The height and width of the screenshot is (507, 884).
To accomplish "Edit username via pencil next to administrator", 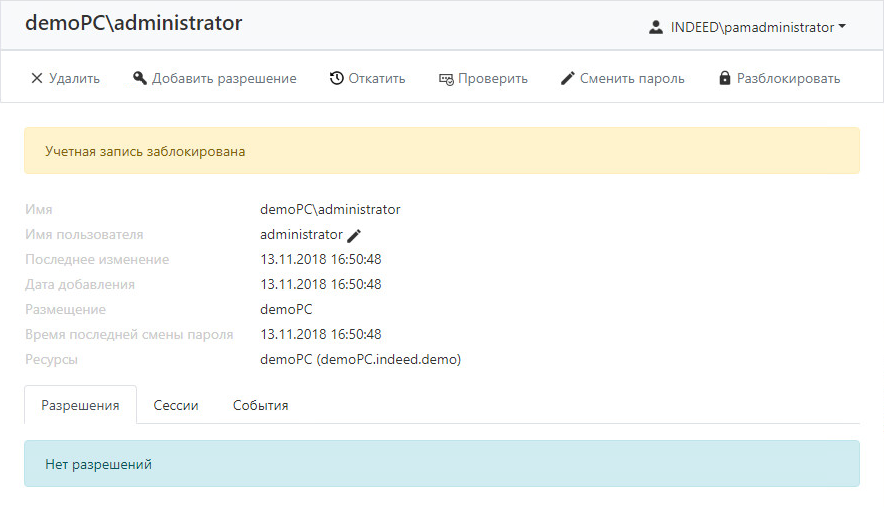I will coord(354,235).
